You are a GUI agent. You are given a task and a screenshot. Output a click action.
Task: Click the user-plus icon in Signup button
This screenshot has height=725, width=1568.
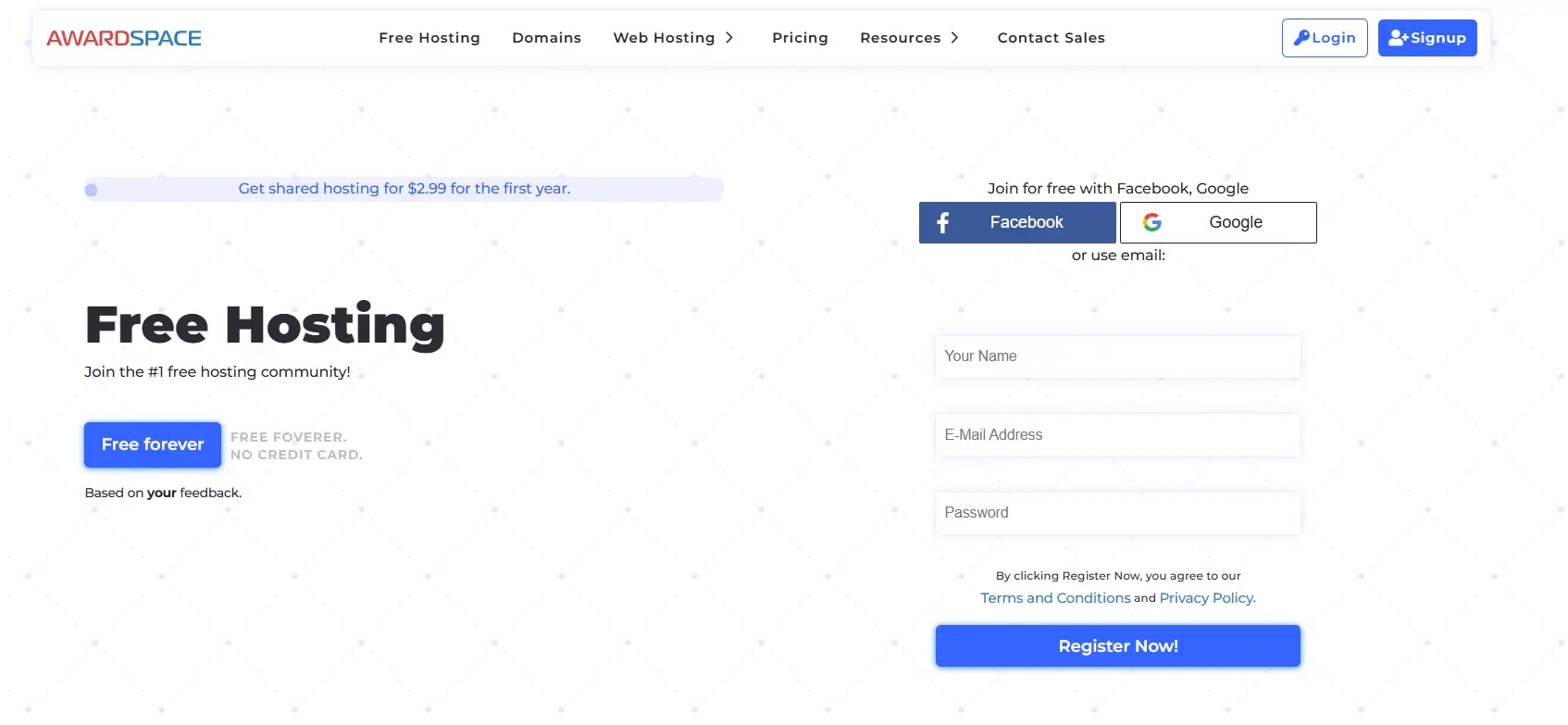pos(1398,38)
